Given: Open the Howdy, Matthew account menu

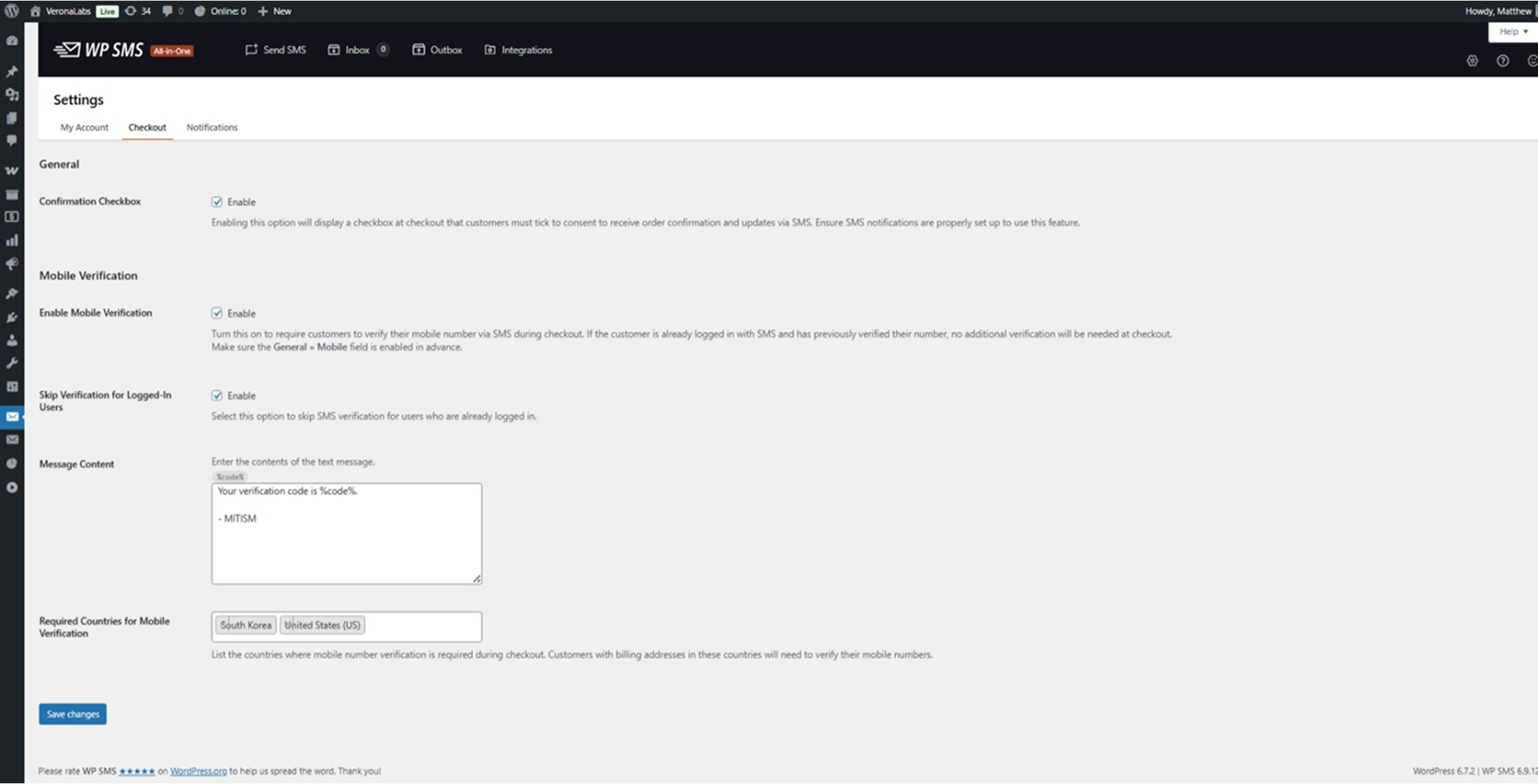Looking at the screenshot, I should coord(1499,11).
